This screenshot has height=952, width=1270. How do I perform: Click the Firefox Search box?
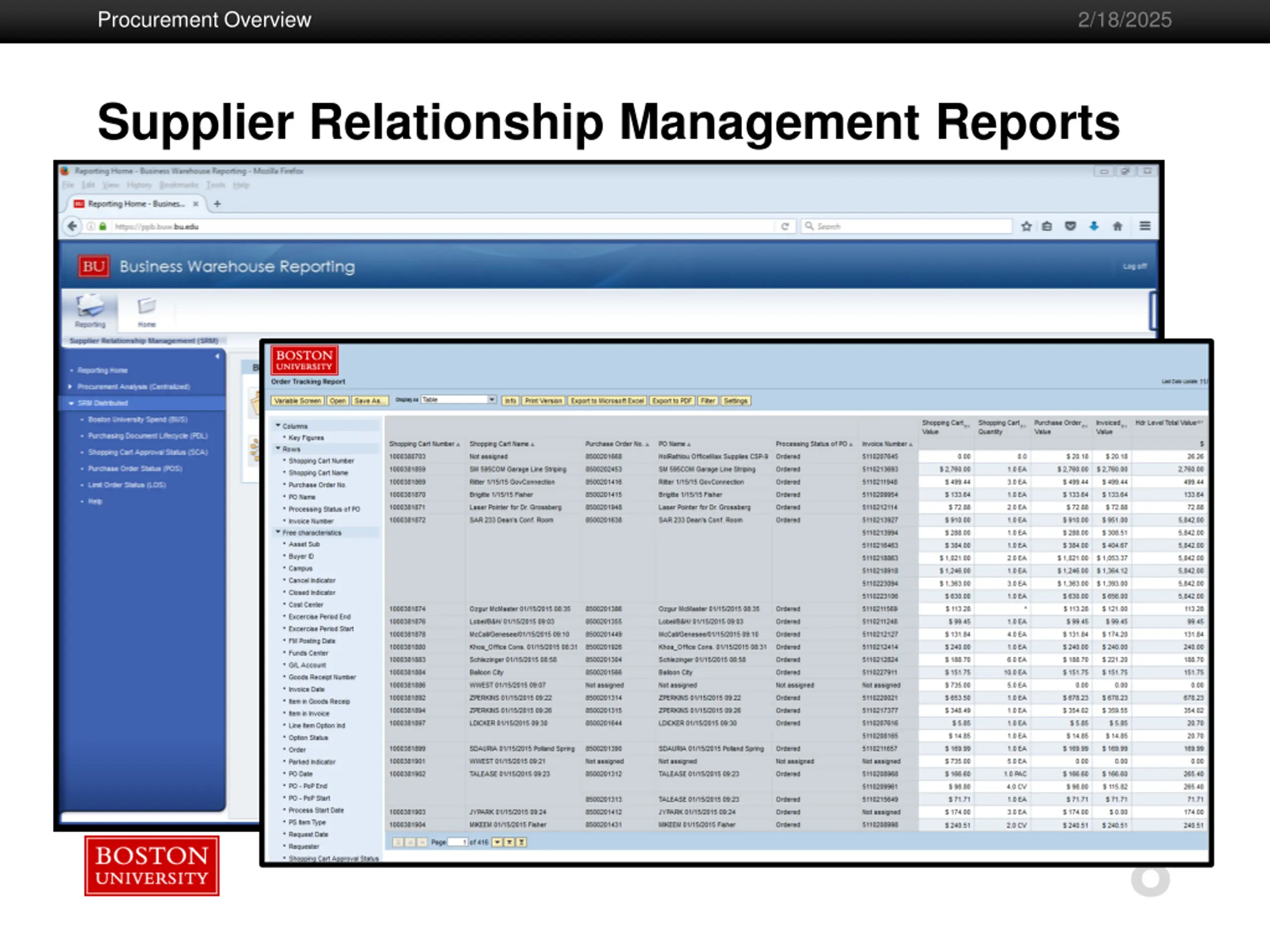coord(906,226)
